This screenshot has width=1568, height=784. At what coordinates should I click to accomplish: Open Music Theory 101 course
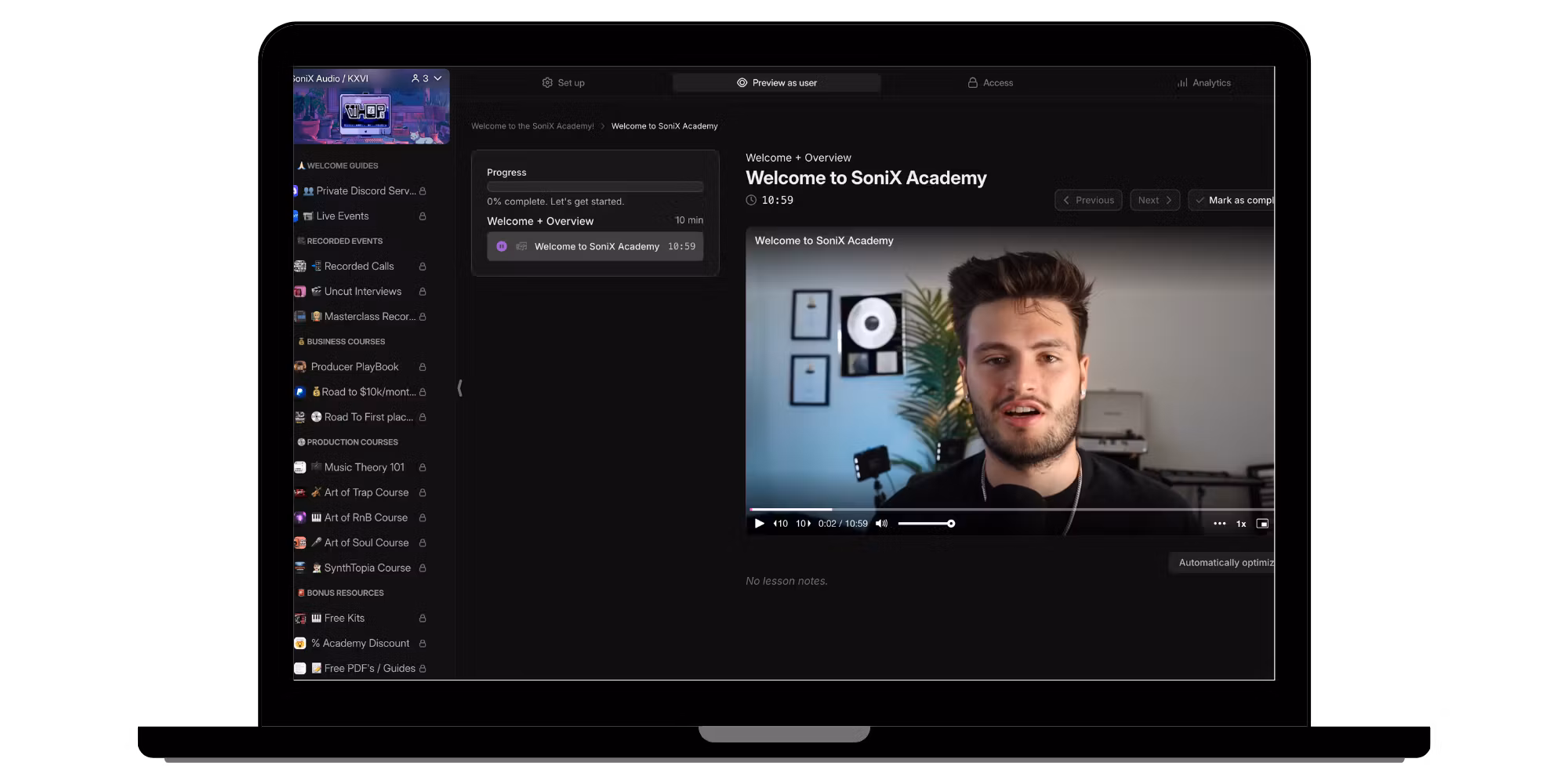click(x=364, y=467)
